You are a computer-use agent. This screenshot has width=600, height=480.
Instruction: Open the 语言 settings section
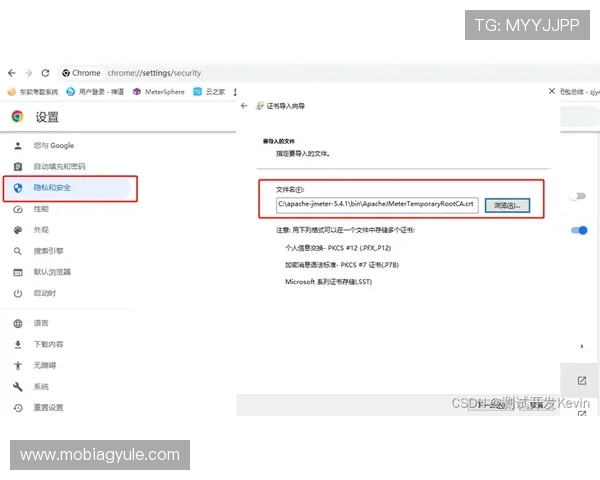click(41, 323)
